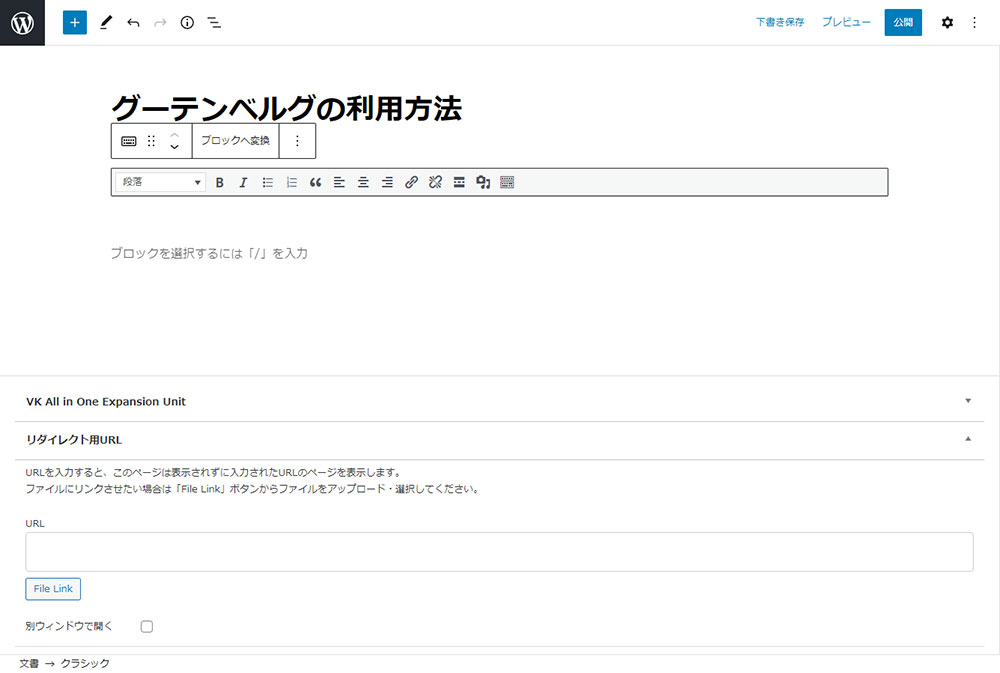Viewport: 1000px width, 673px height.
Task: Open document details info icon
Action: pos(187,22)
